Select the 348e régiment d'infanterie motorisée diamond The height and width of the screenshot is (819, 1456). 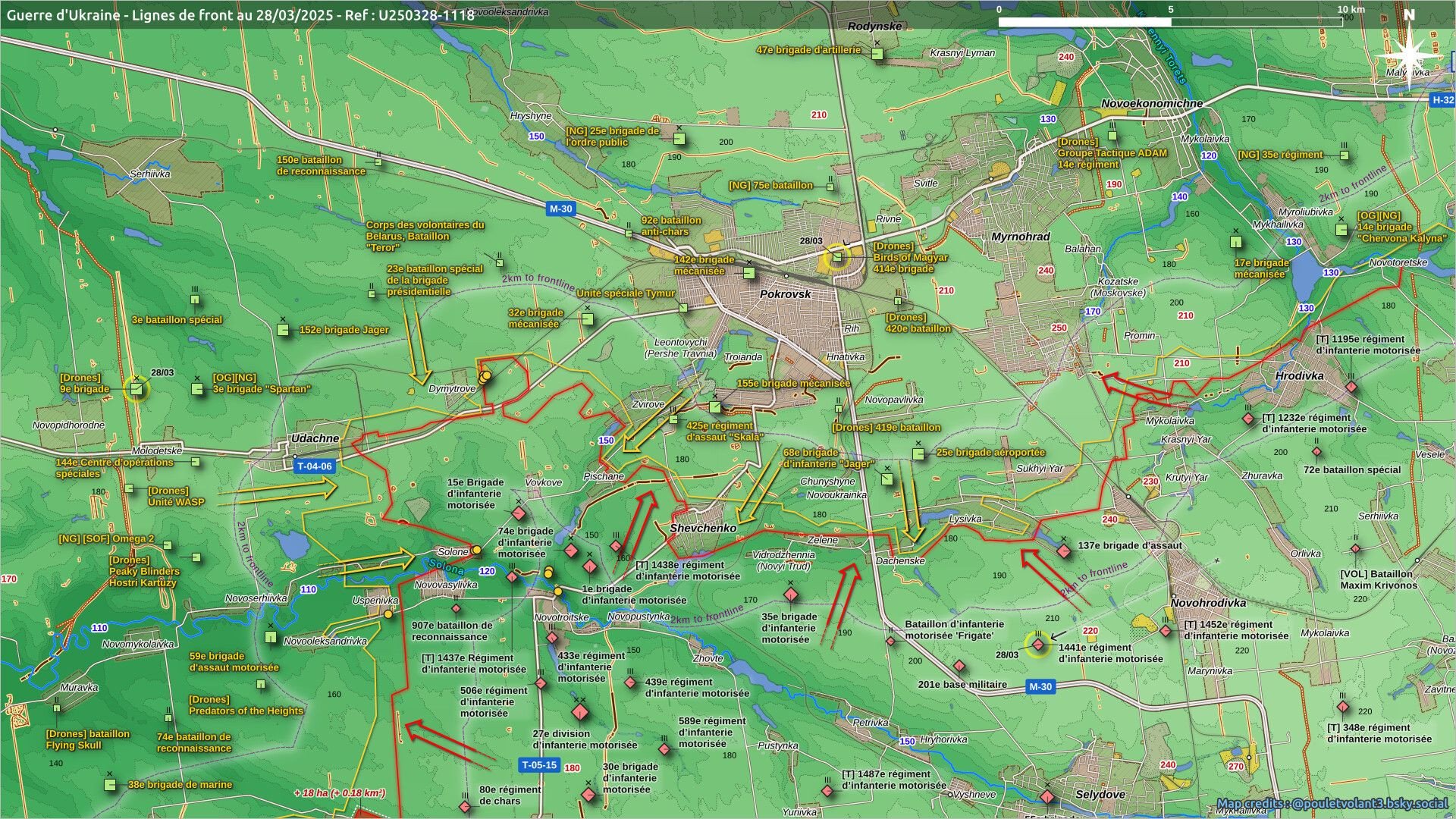(x=1343, y=708)
